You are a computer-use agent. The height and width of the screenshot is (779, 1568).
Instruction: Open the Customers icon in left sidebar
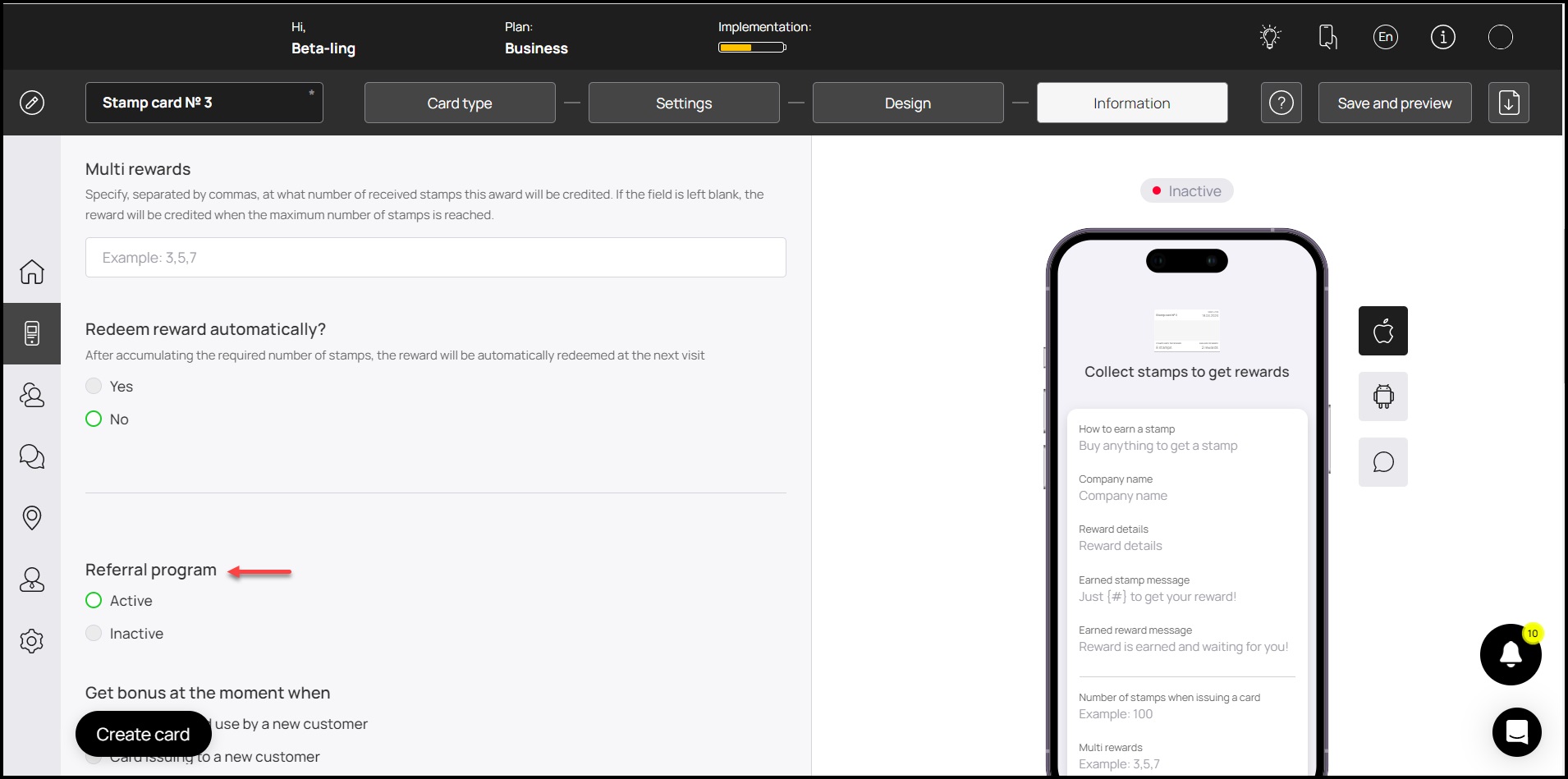[32, 395]
